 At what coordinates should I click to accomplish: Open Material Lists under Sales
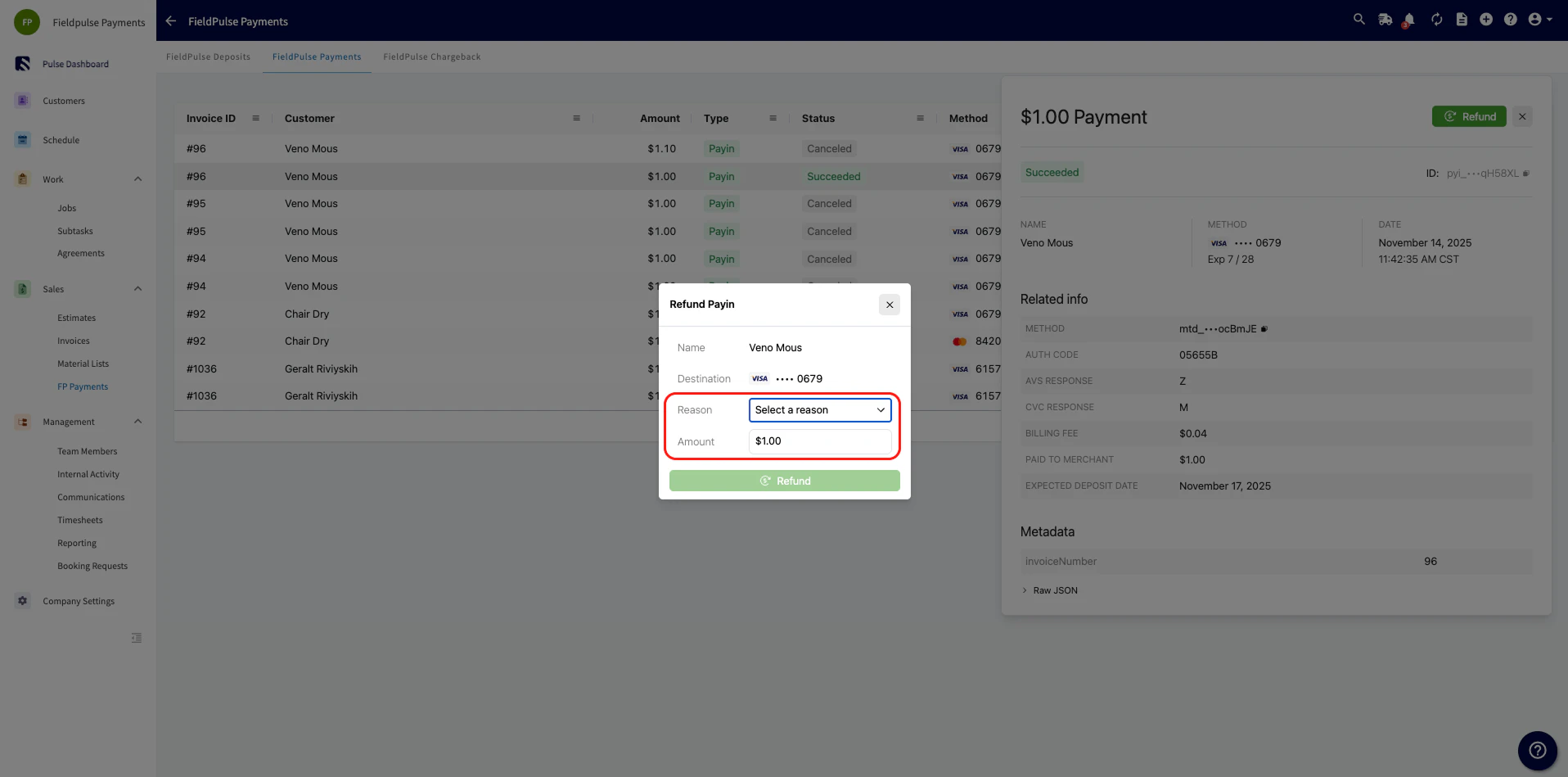pyautogui.click(x=83, y=364)
